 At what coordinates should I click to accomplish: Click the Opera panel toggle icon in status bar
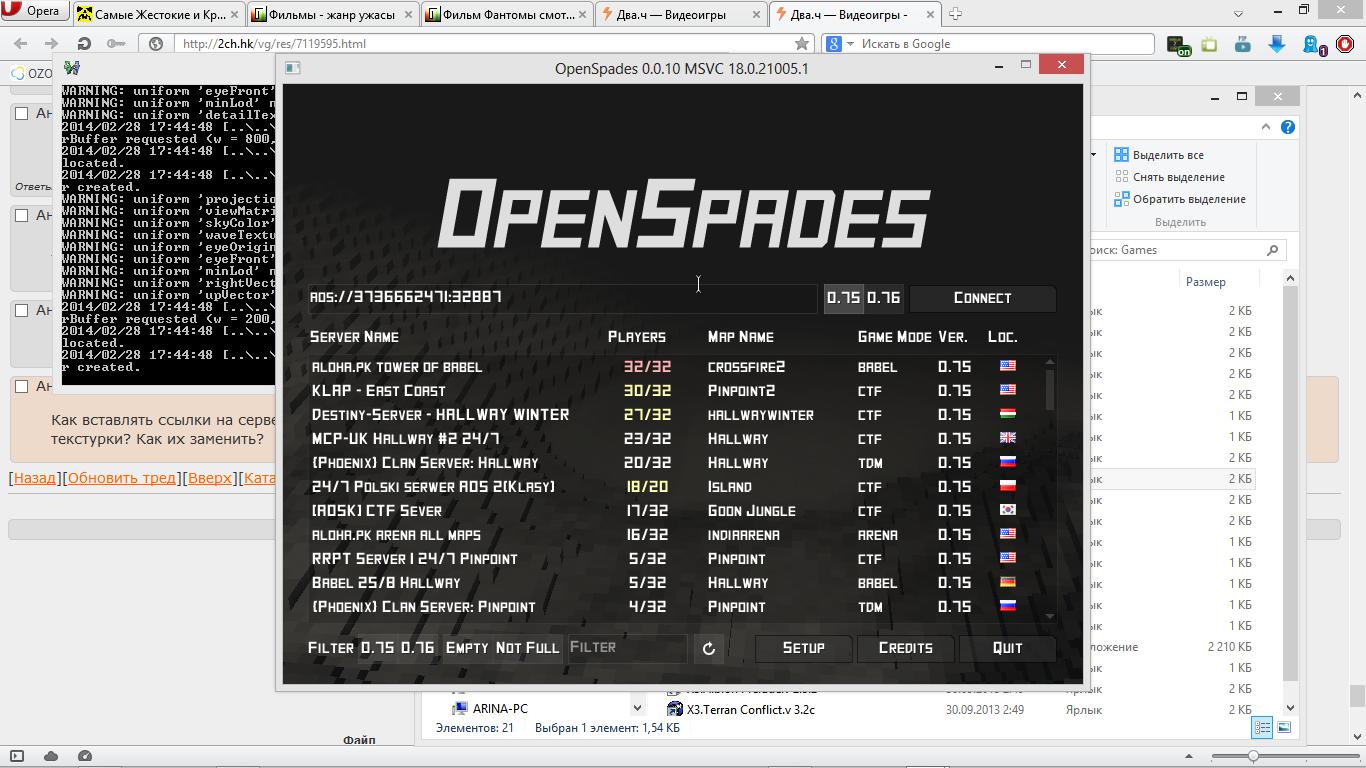(x=17, y=756)
